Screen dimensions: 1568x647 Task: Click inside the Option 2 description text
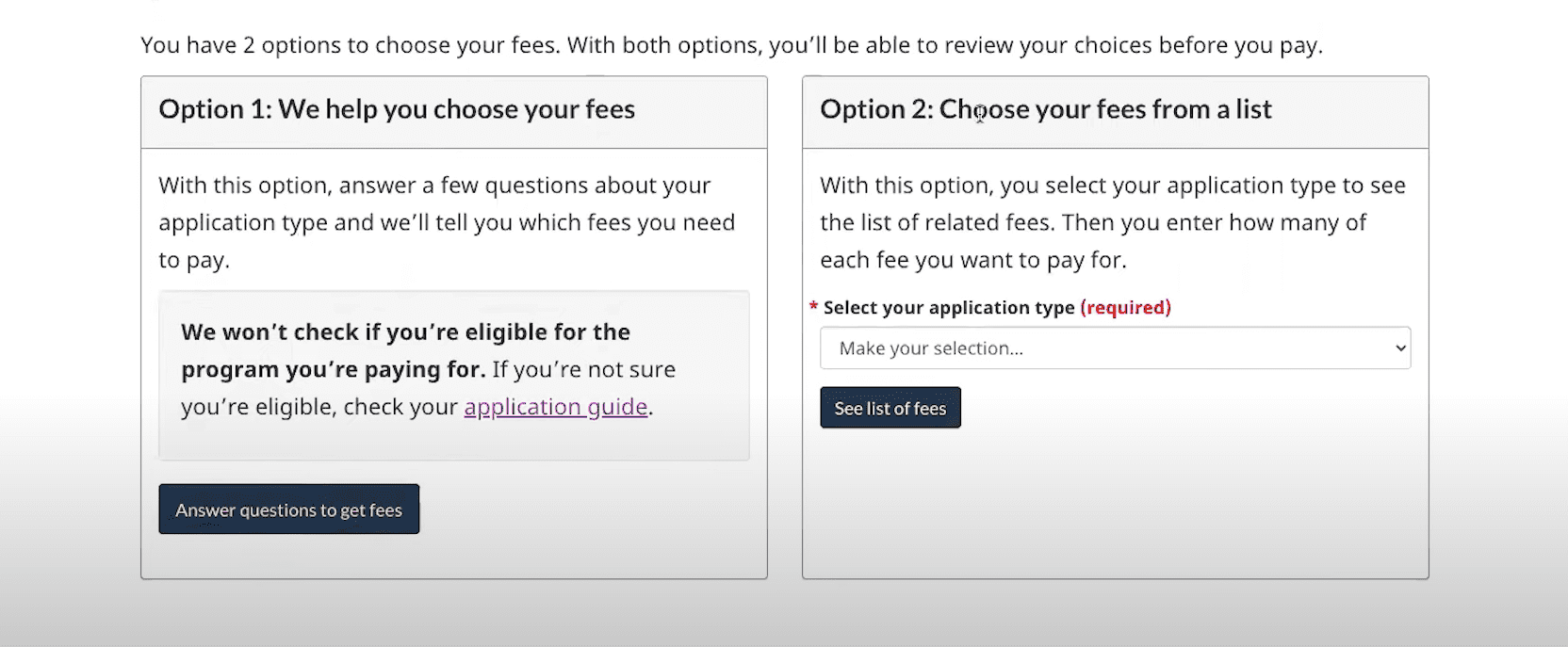1112,221
